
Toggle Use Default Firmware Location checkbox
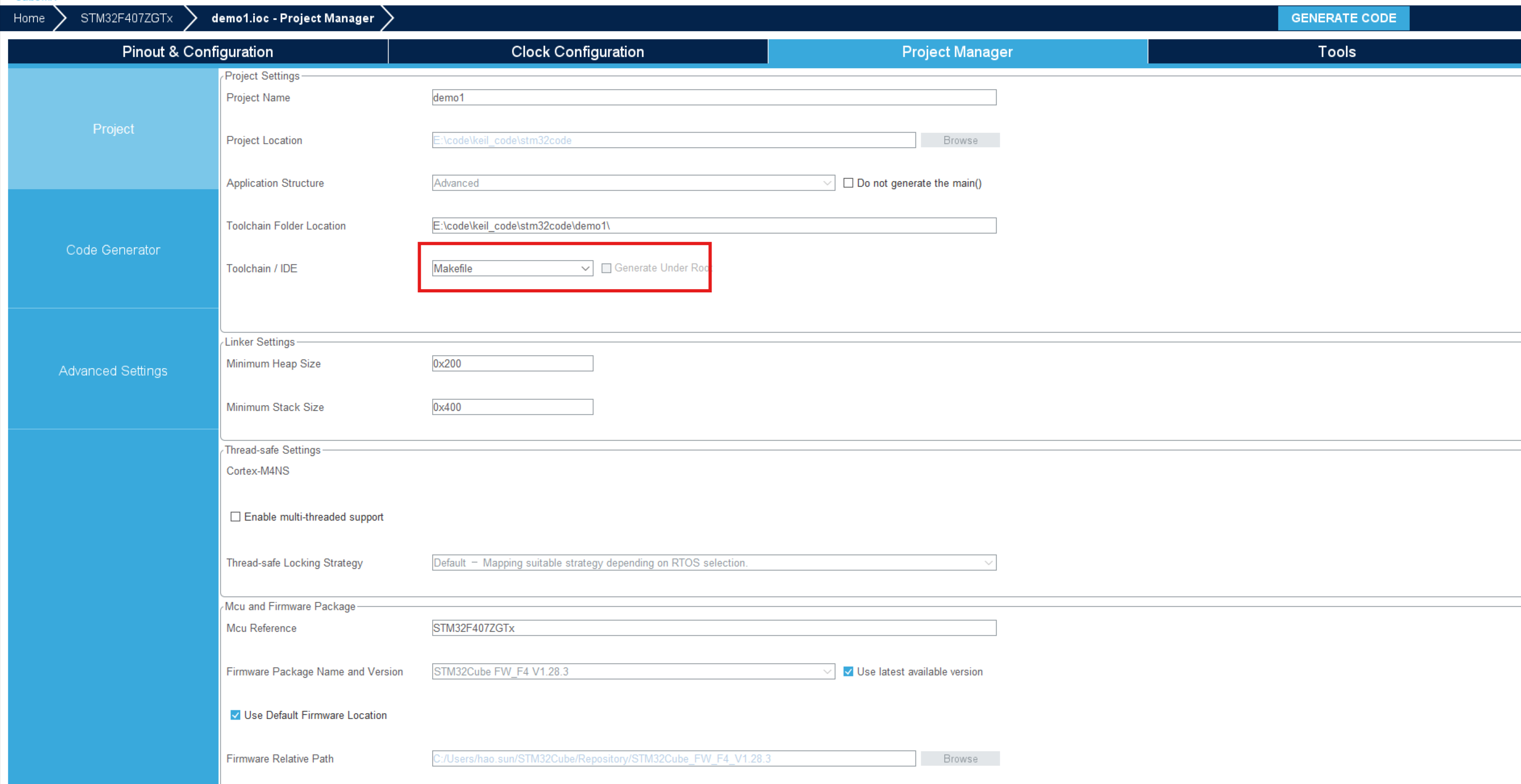pyautogui.click(x=235, y=715)
